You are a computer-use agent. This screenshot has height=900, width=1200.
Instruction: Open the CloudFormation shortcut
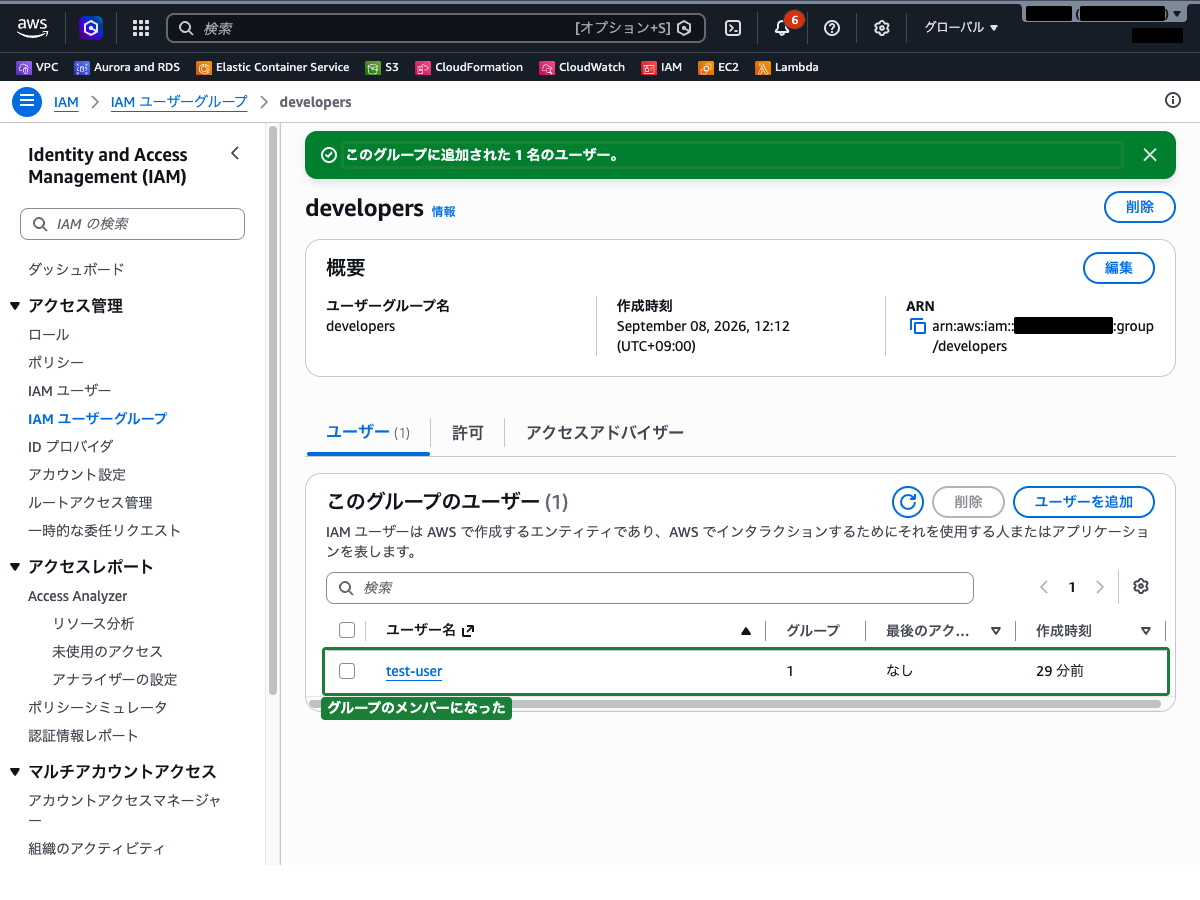point(469,68)
